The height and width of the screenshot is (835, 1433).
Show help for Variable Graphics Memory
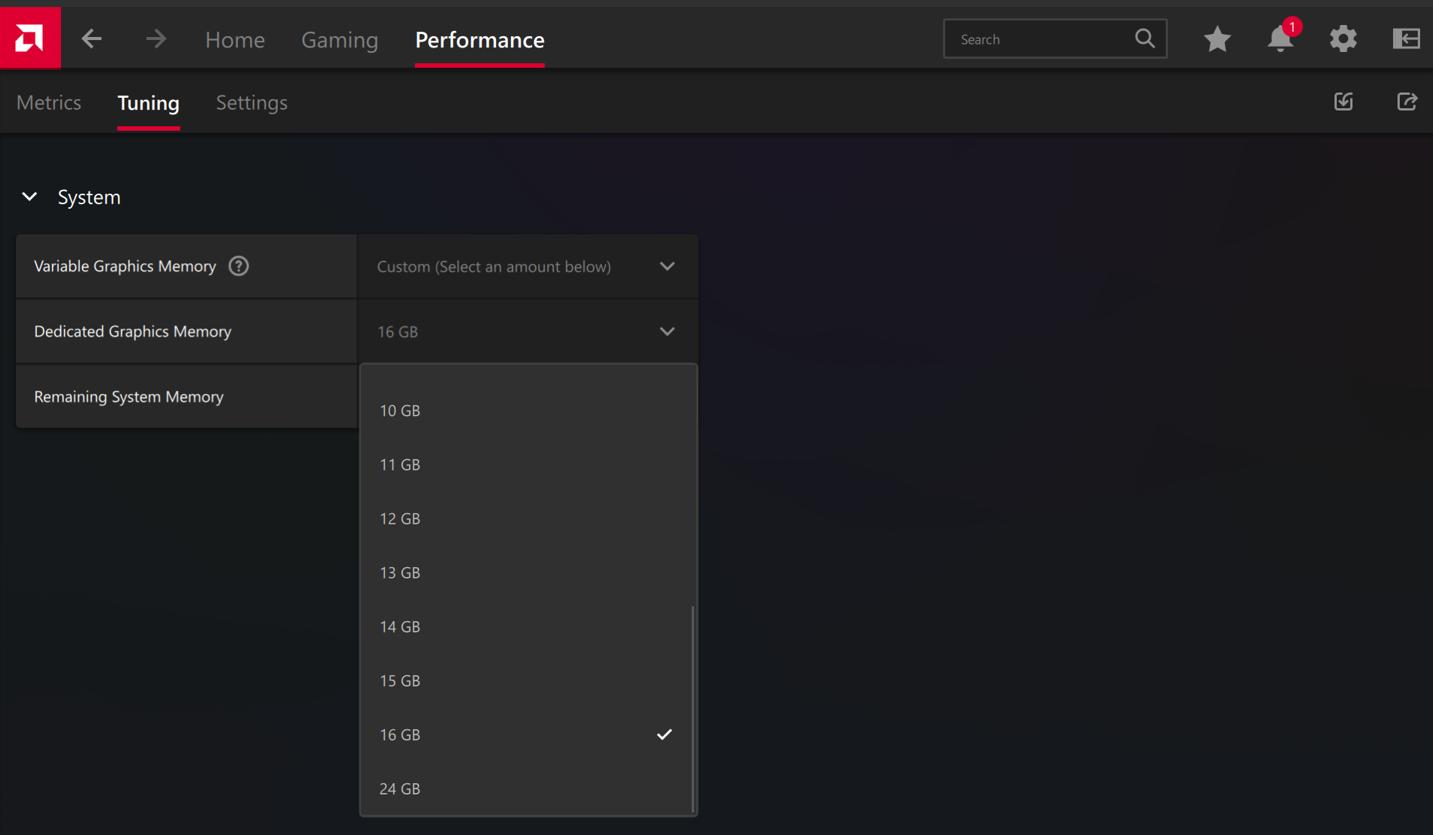point(238,266)
